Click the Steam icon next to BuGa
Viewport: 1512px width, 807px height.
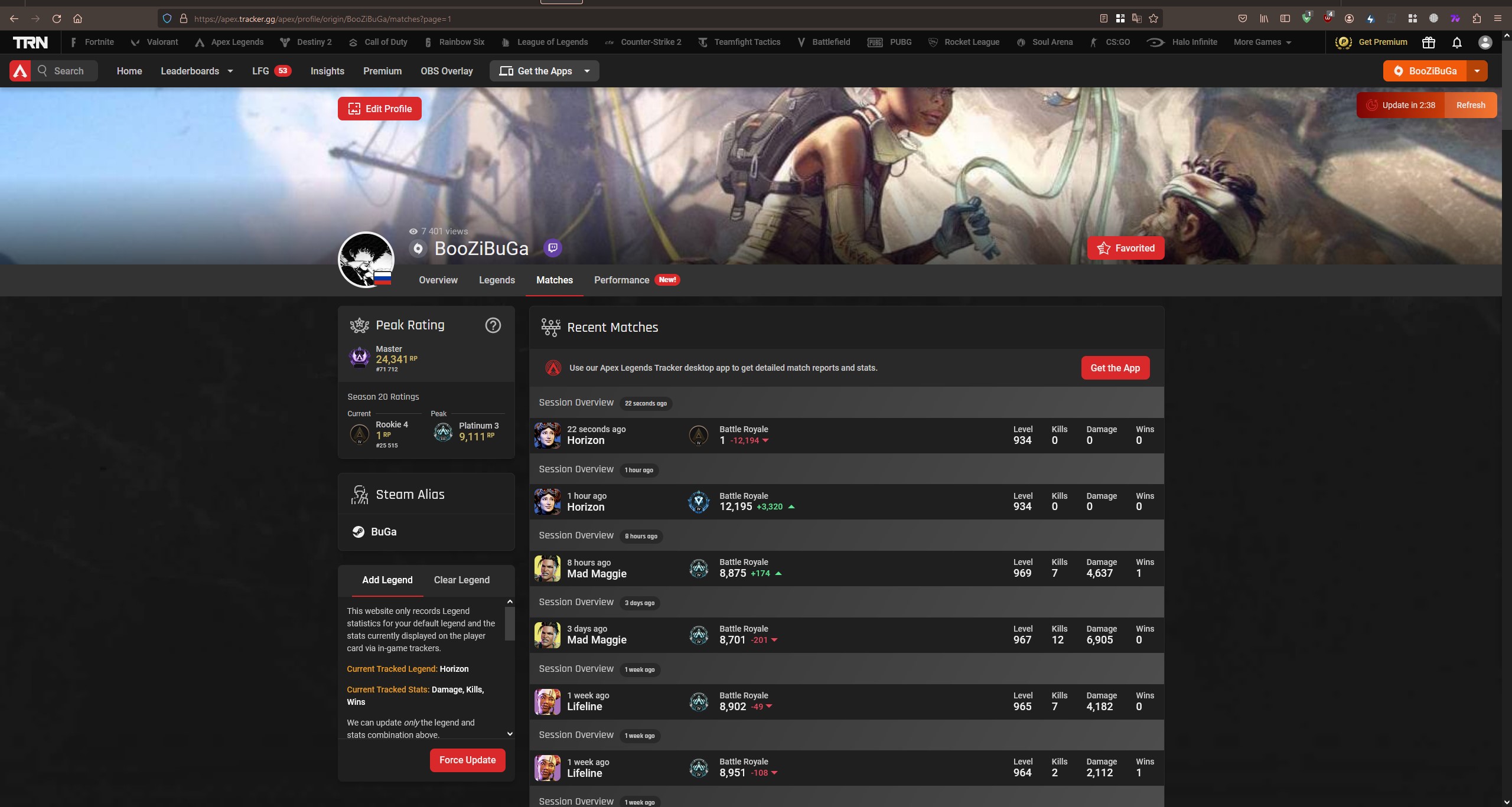point(358,532)
